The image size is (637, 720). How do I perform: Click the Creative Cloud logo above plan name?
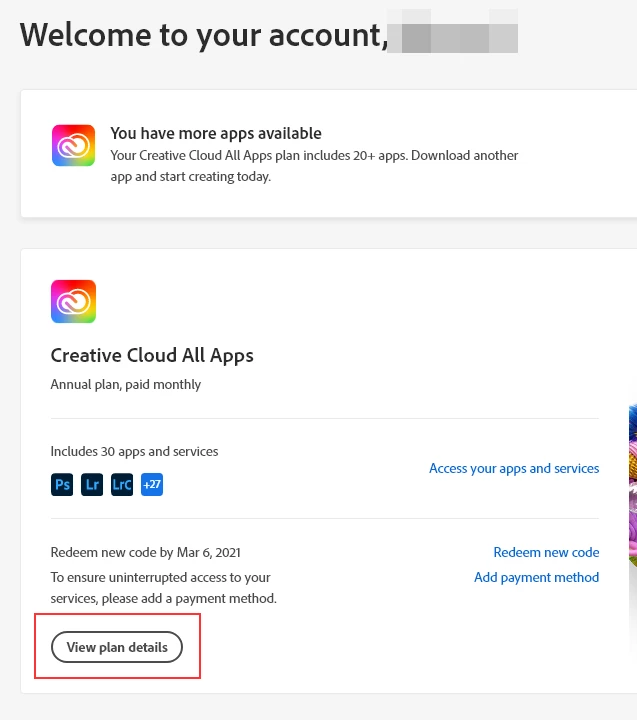[x=73, y=301]
